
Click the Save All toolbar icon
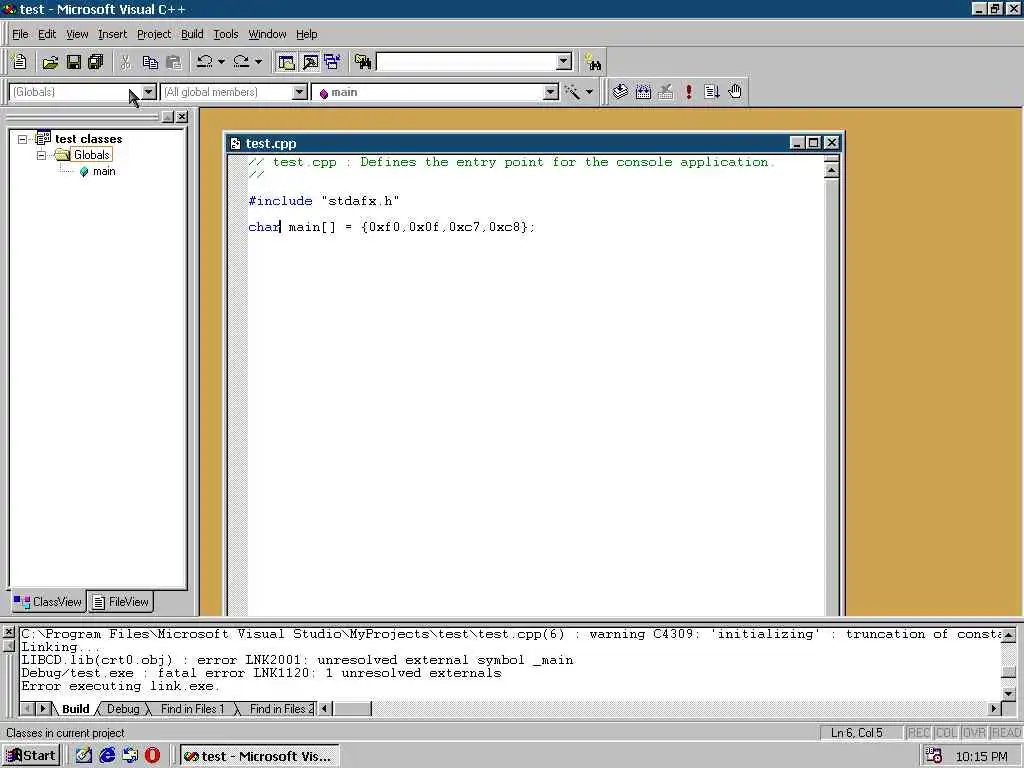[96, 62]
